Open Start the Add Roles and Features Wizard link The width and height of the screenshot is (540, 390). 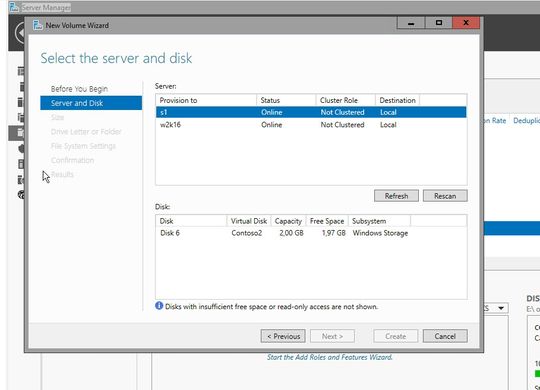pyautogui.click(x=330, y=357)
